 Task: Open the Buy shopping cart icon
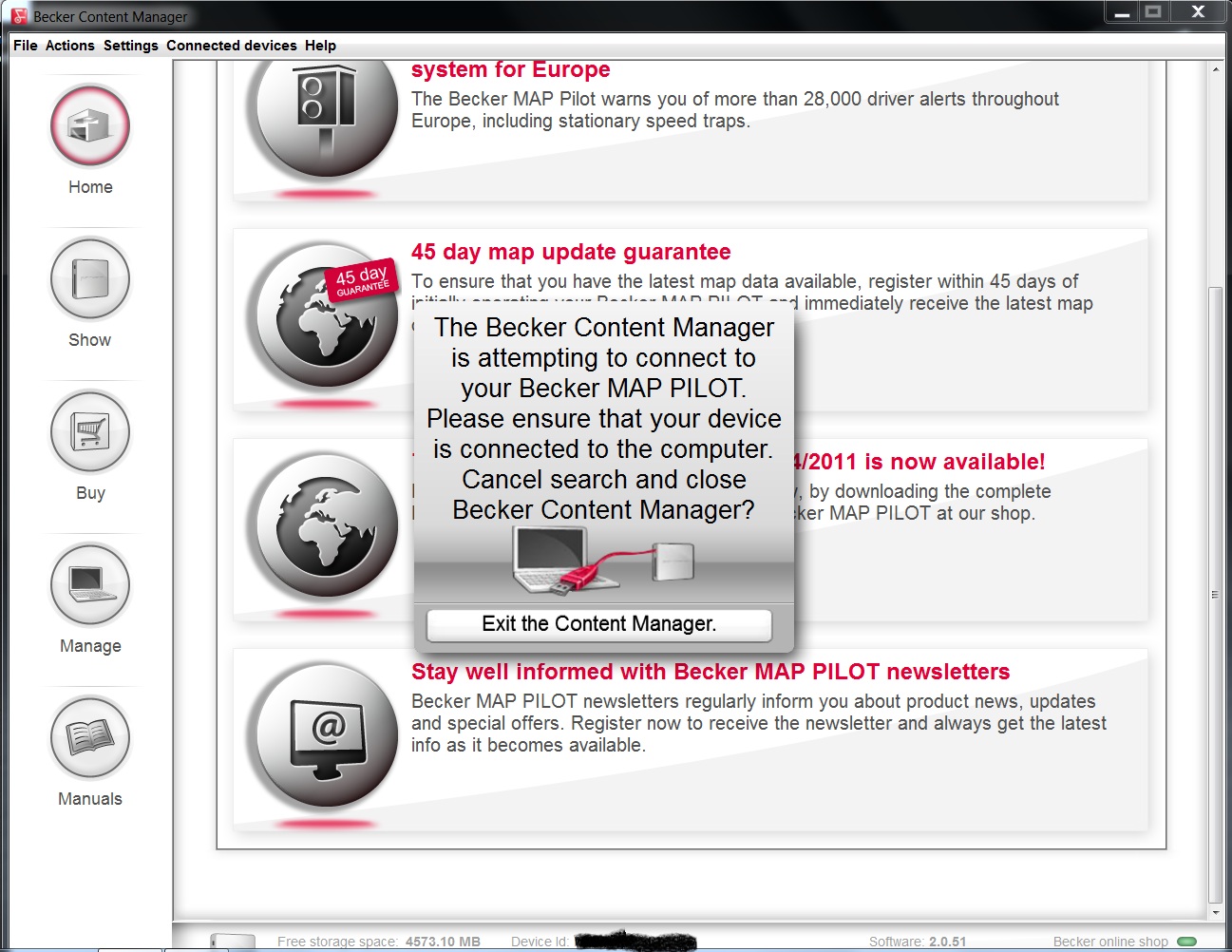[90, 431]
